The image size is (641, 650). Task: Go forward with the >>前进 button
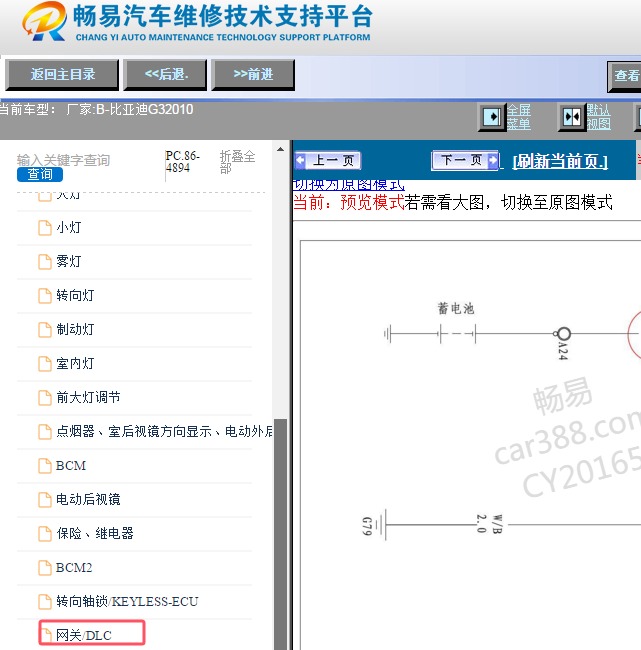click(x=253, y=75)
